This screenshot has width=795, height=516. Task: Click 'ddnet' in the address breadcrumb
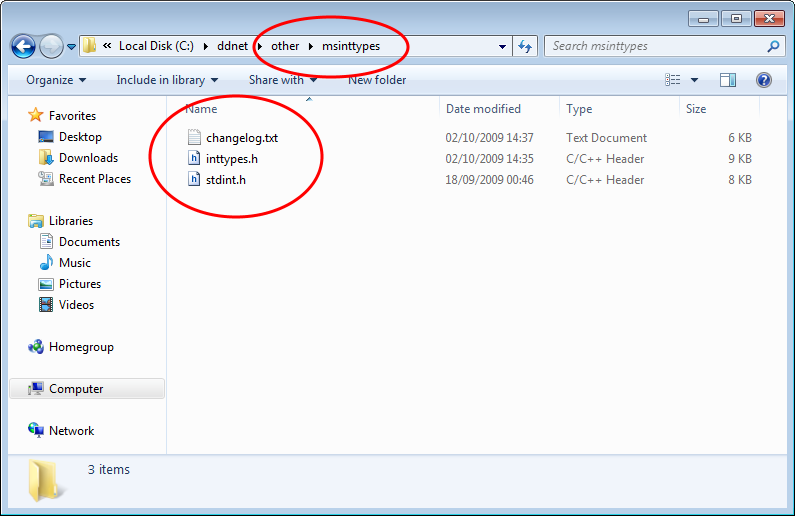[231, 46]
